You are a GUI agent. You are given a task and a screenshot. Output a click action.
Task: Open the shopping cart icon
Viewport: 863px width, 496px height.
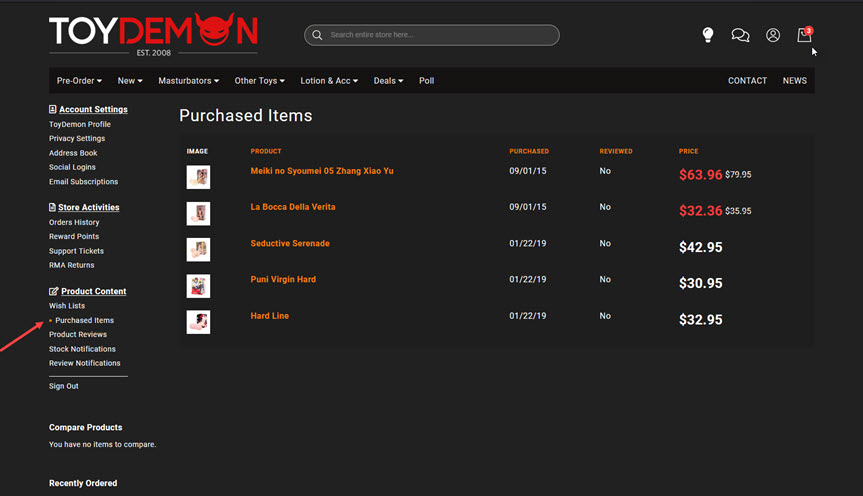tap(805, 35)
